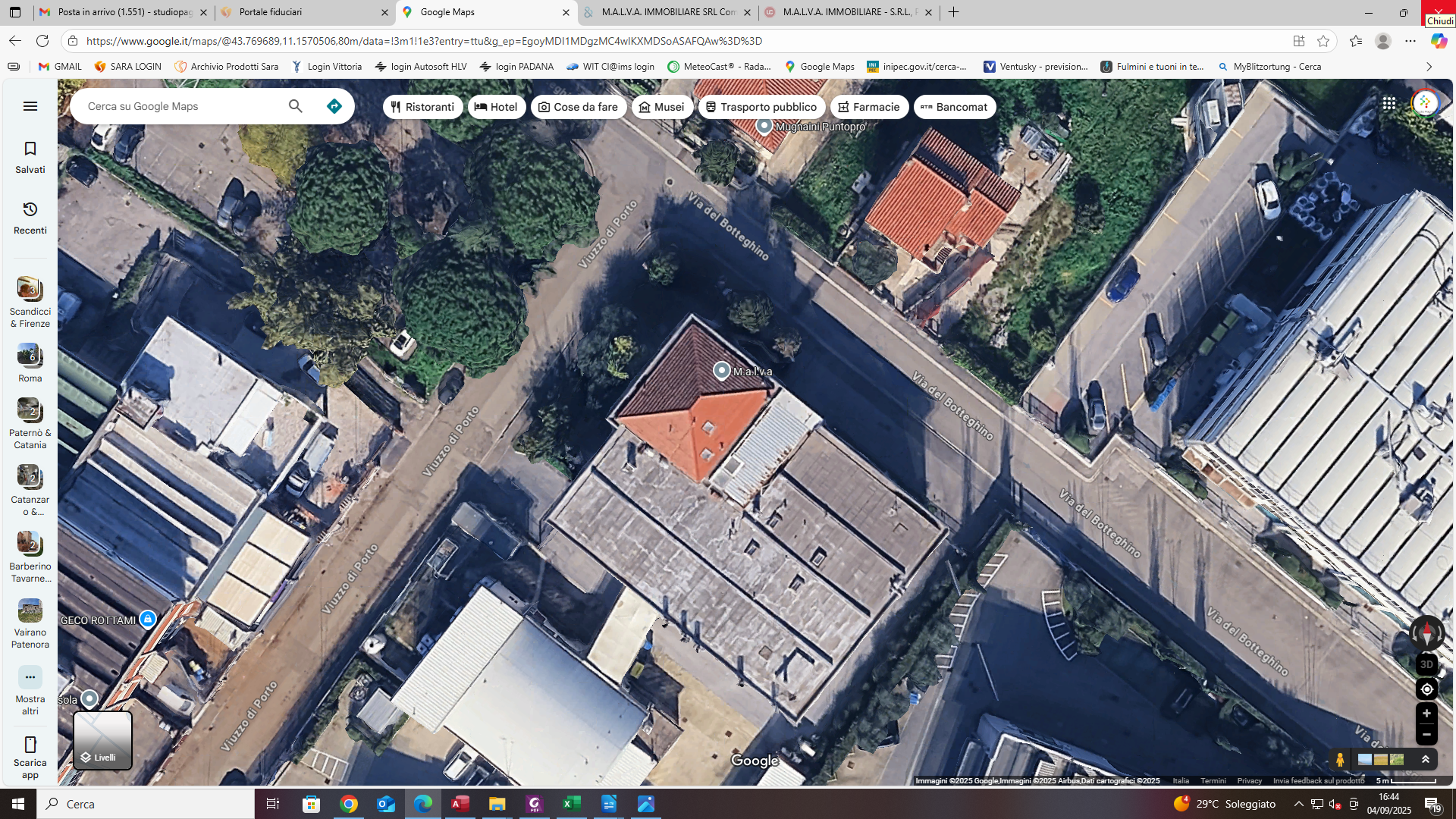Focus the Cerca su Google Maps field
The image size is (1456, 819).
182,106
